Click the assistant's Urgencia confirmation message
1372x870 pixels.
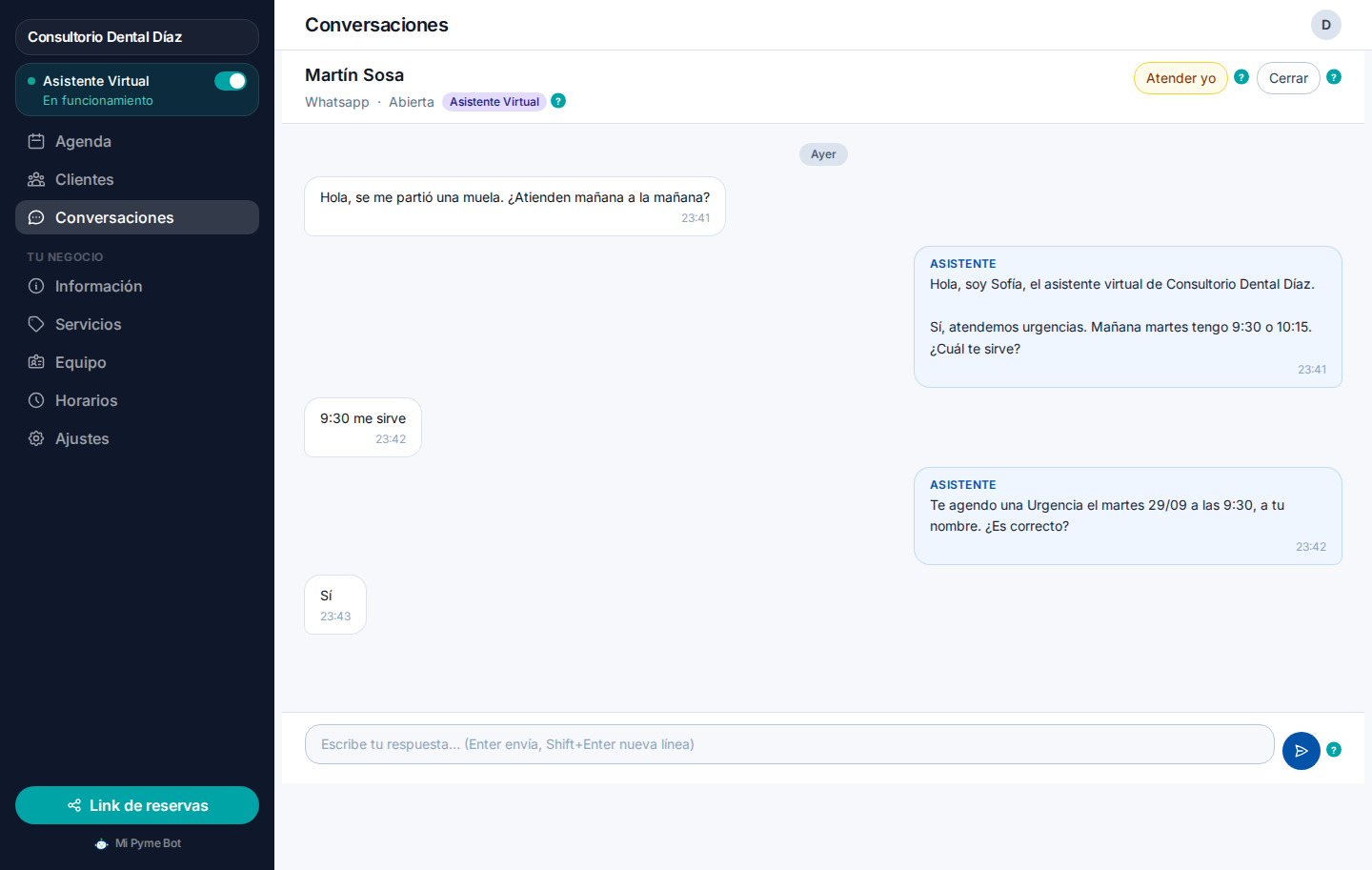(x=1128, y=516)
